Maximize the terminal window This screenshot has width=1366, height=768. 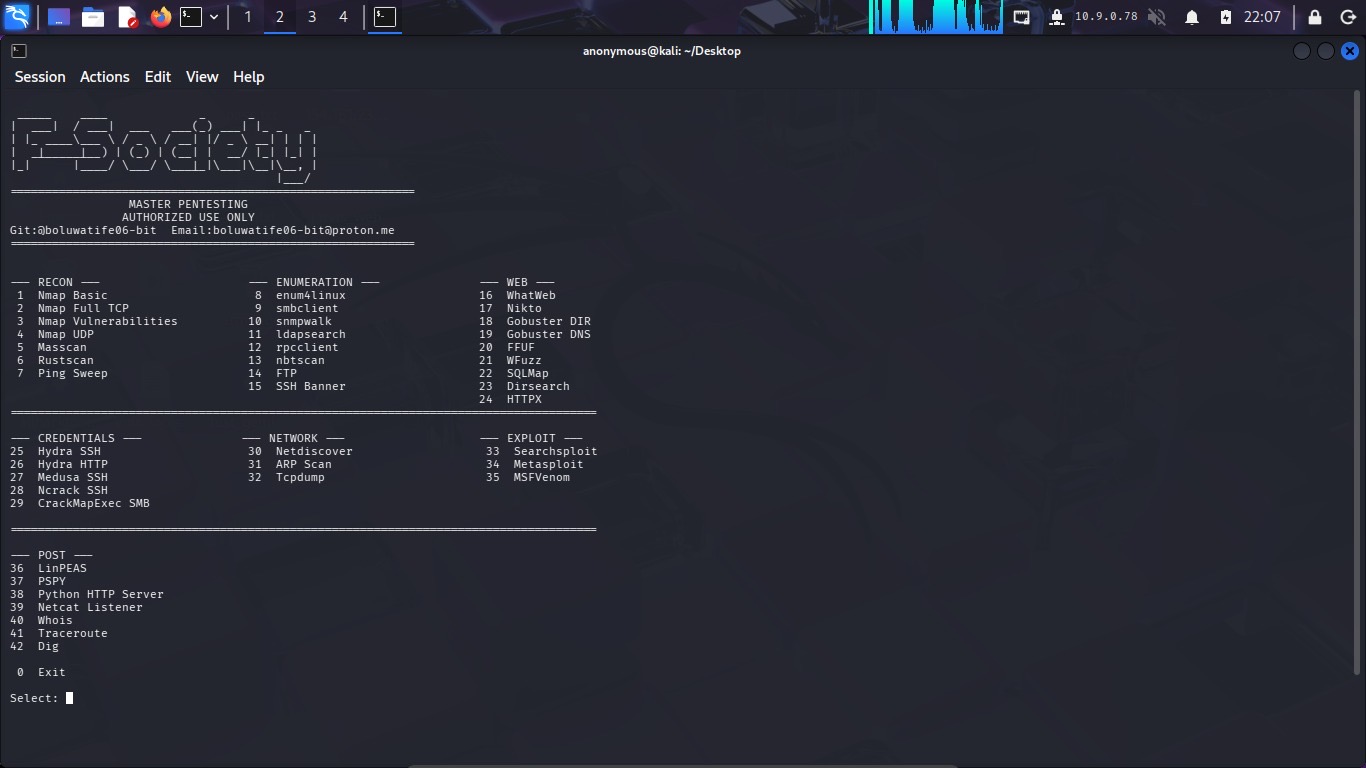pos(1326,51)
